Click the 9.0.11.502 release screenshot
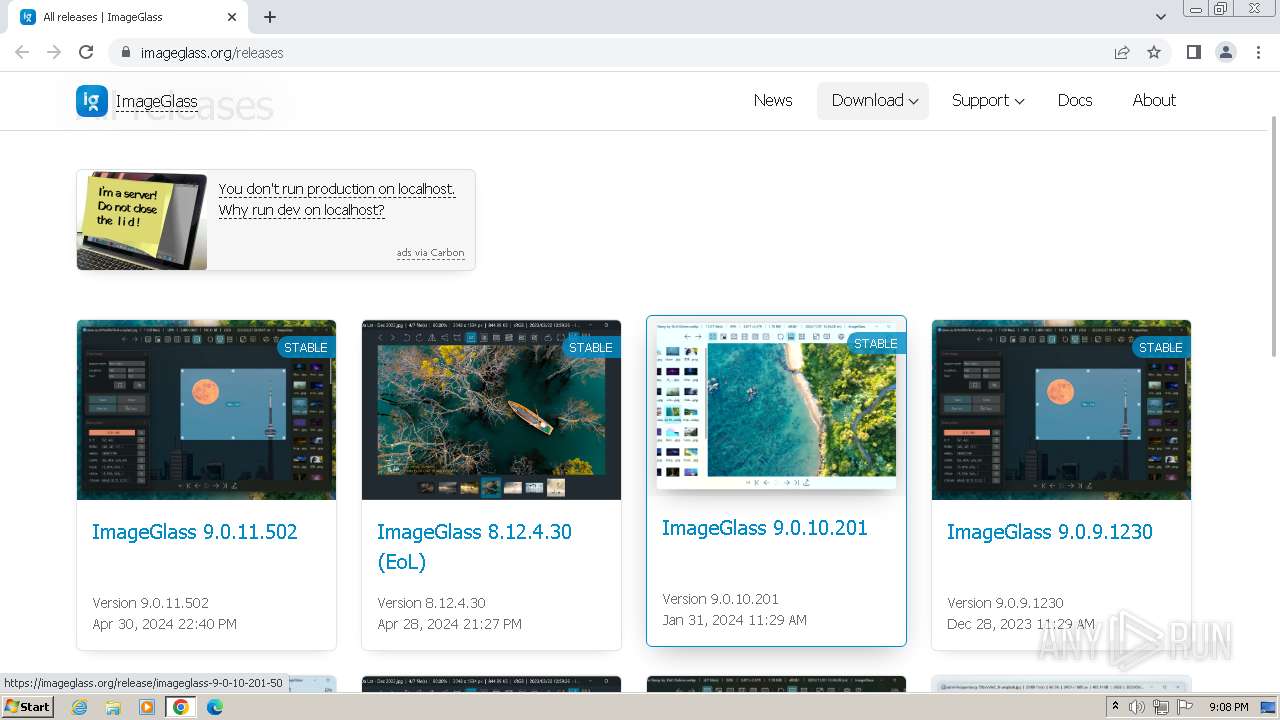This screenshot has height=720, width=1280. [206, 410]
